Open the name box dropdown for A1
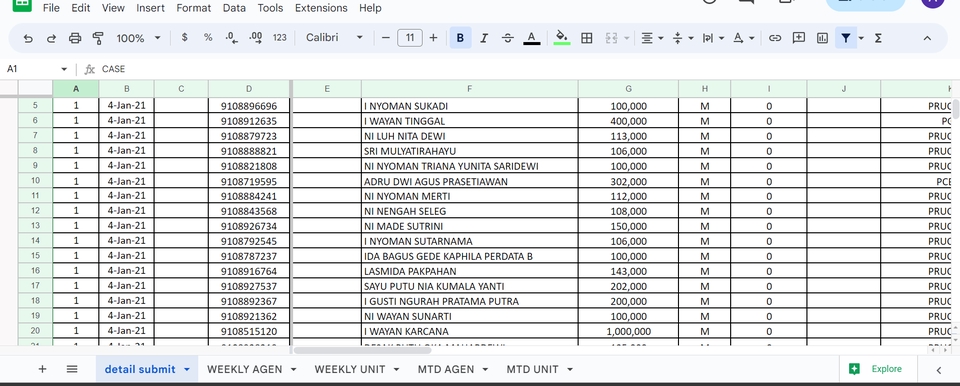The width and height of the screenshot is (960, 386). 64,69
